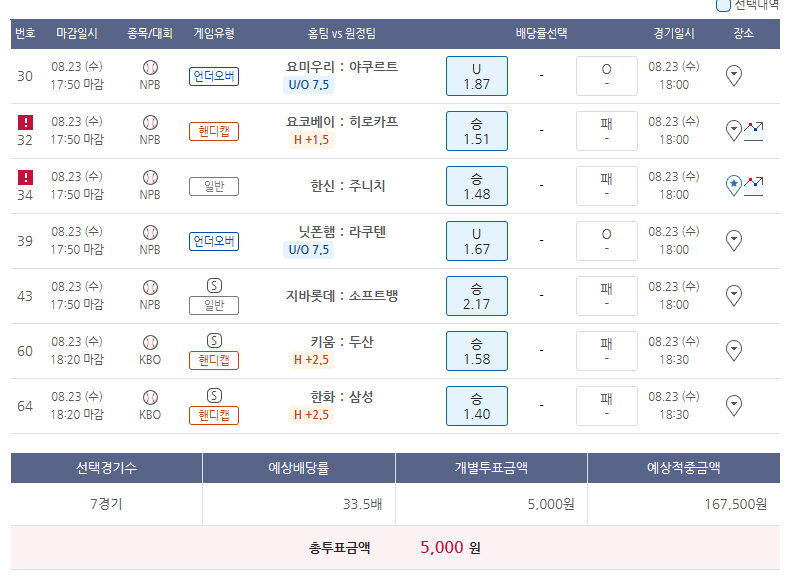This screenshot has height=587, width=786.
Task: Click the red alert icon on match 32
Action: coord(25,122)
